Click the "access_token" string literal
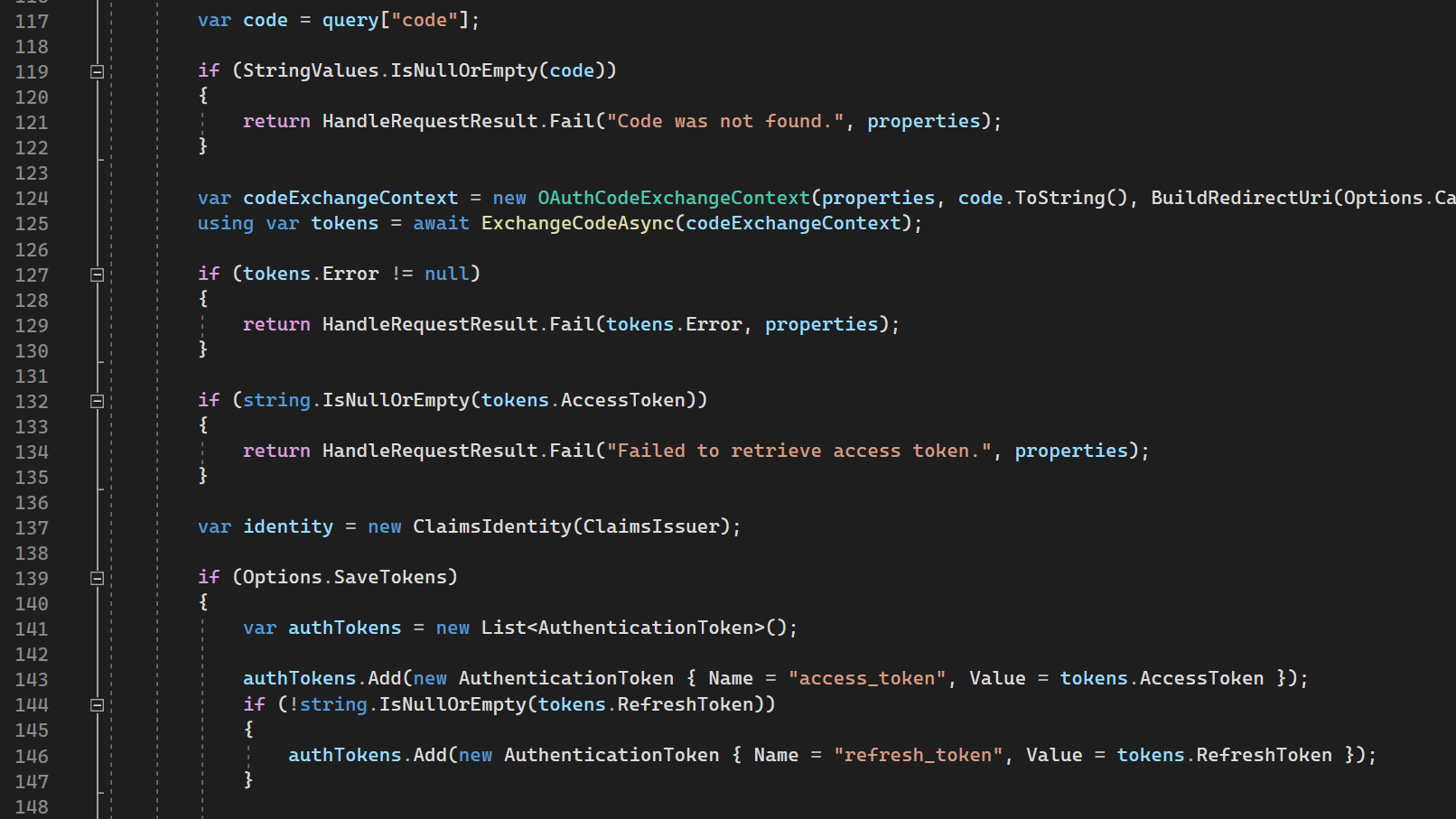Image resolution: width=1456 pixels, height=819 pixels. 867,678
